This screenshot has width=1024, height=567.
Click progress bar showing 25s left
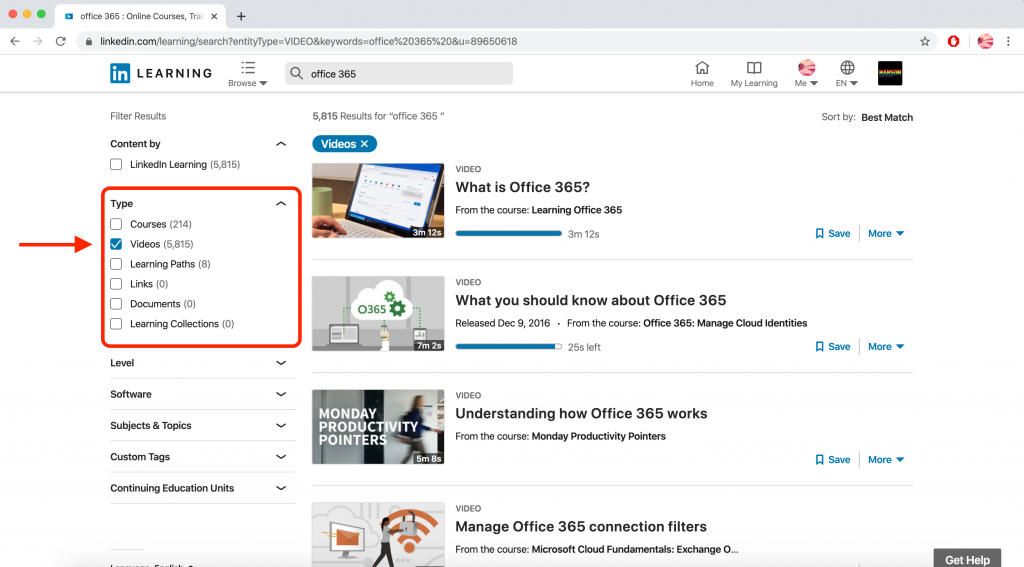click(x=508, y=346)
